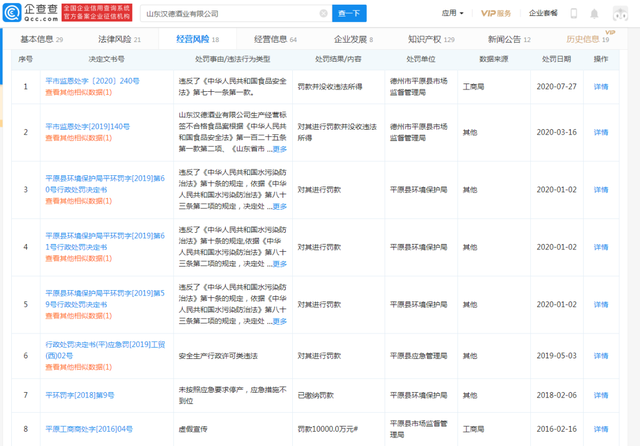
Task: Expand 更多 in row 2 penalty reason
Action: 280,149
